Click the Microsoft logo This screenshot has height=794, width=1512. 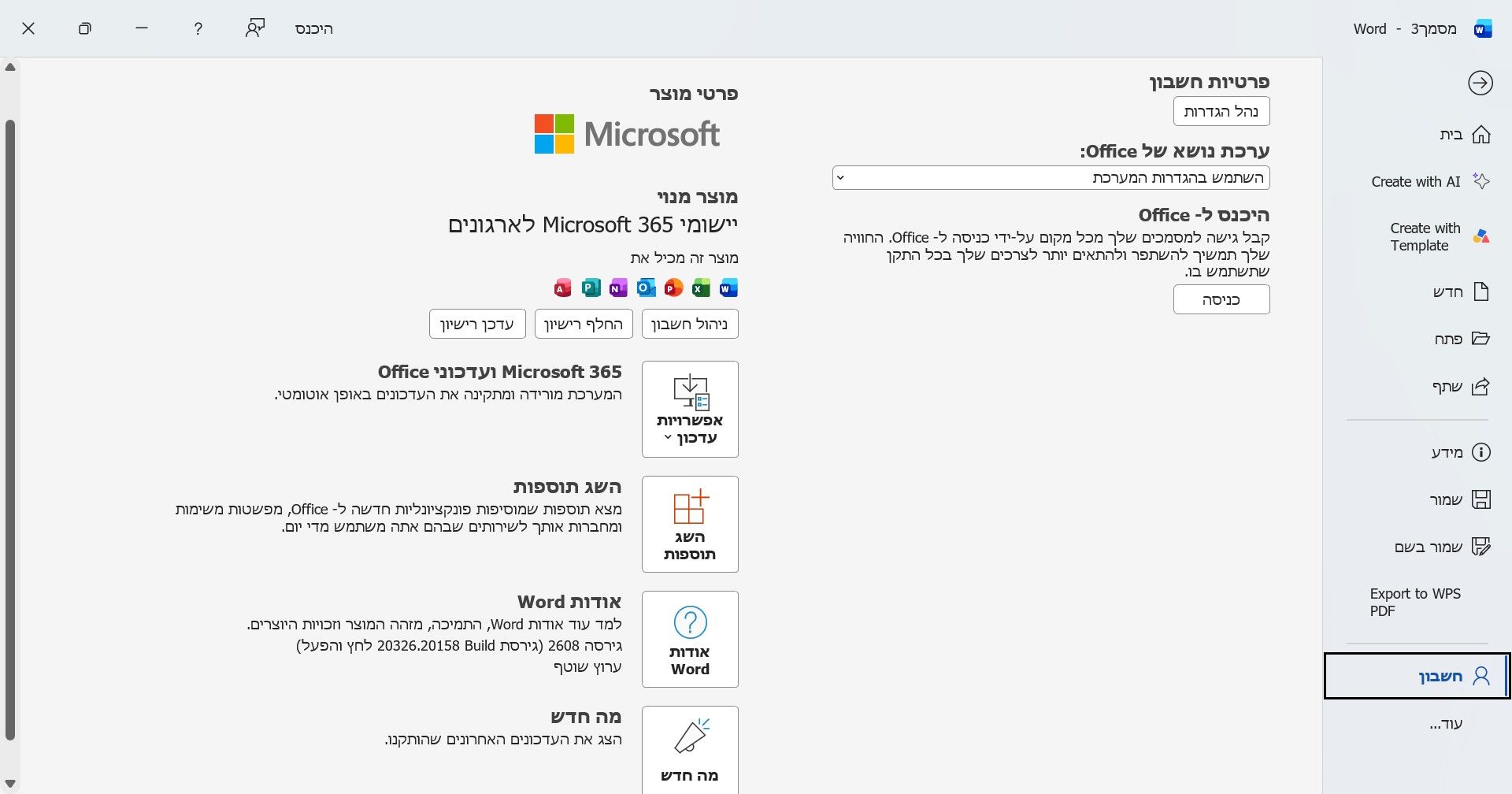pyautogui.click(x=628, y=134)
